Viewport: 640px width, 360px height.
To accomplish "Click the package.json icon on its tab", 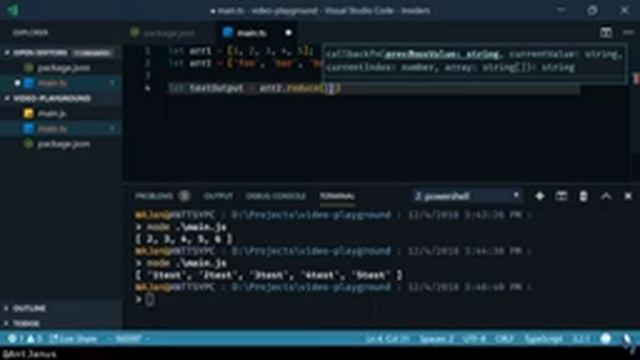I will (135, 33).
